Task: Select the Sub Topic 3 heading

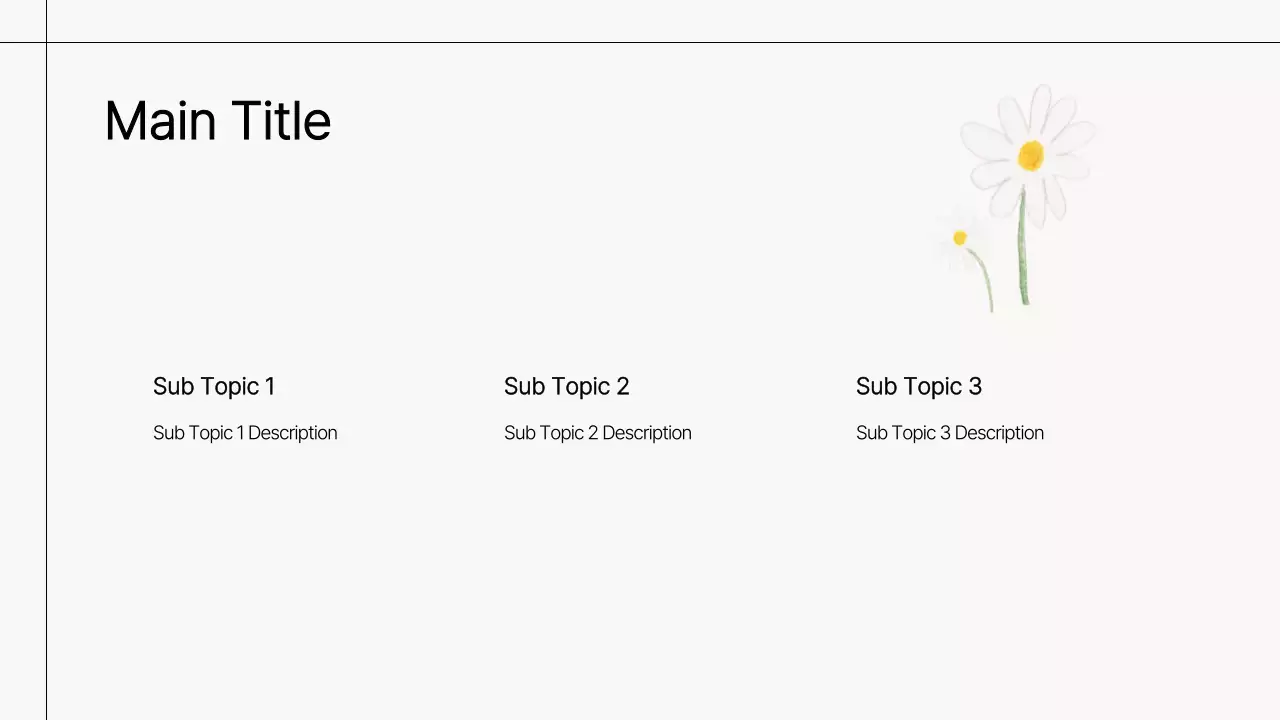Action: tap(918, 387)
